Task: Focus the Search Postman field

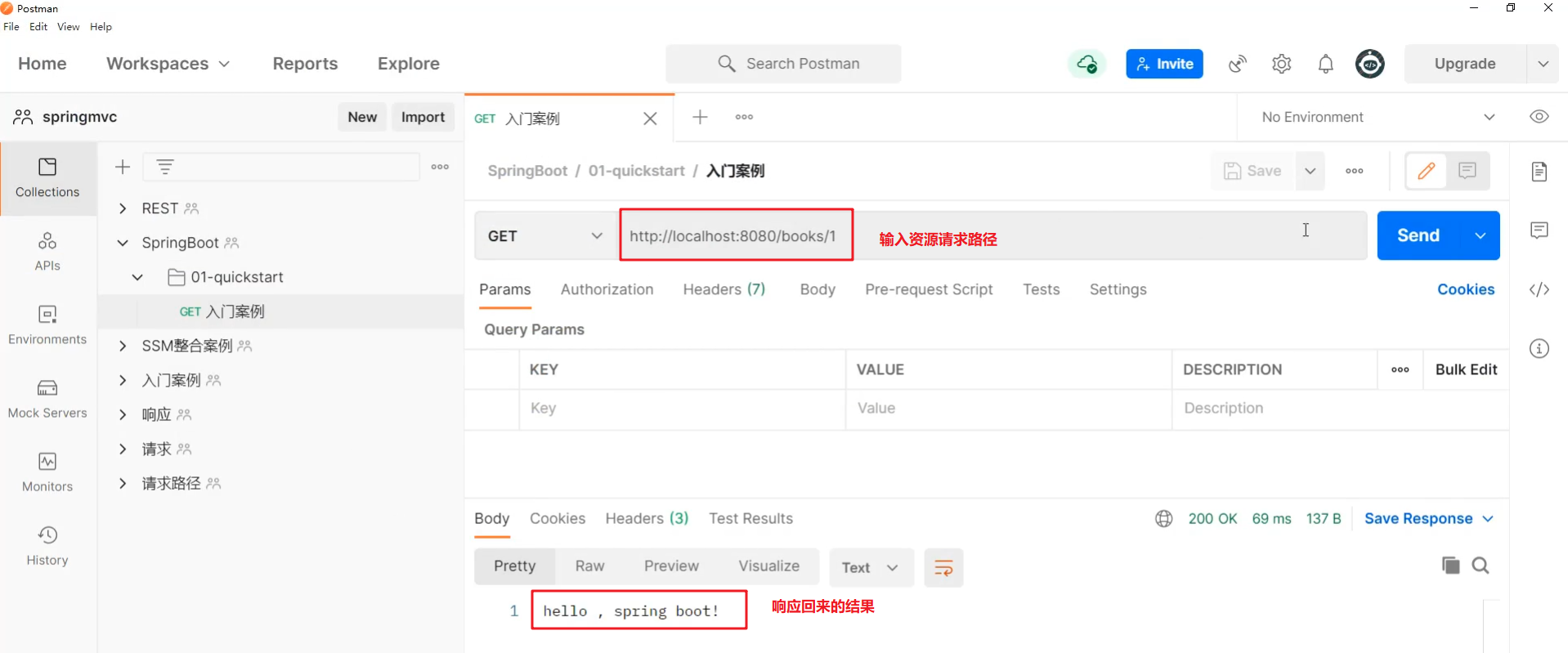Action: 783,64
